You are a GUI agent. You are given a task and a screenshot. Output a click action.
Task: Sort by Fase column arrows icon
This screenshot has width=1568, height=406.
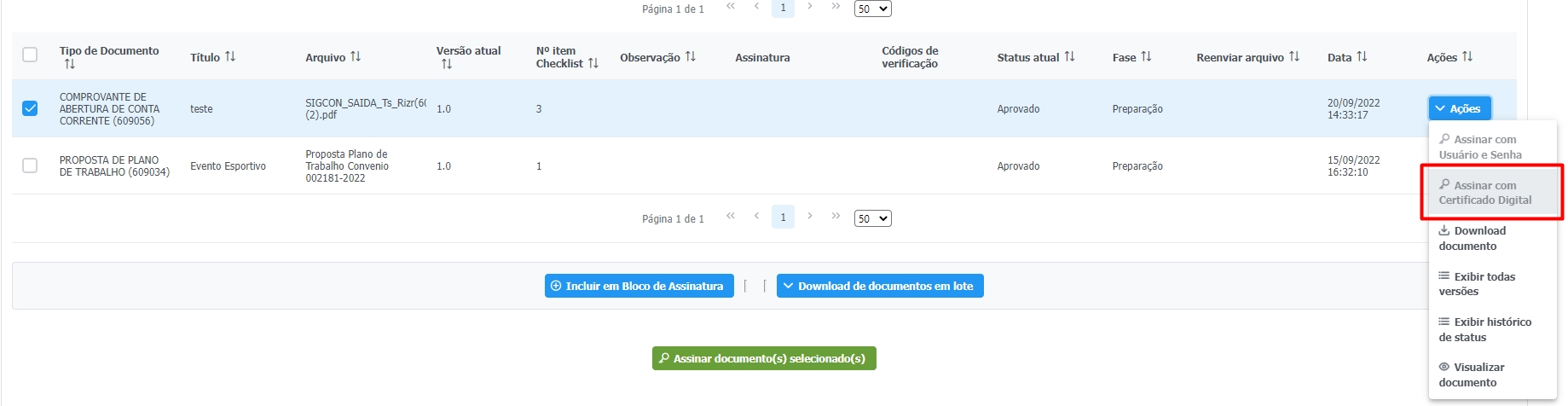pyautogui.click(x=1146, y=57)
